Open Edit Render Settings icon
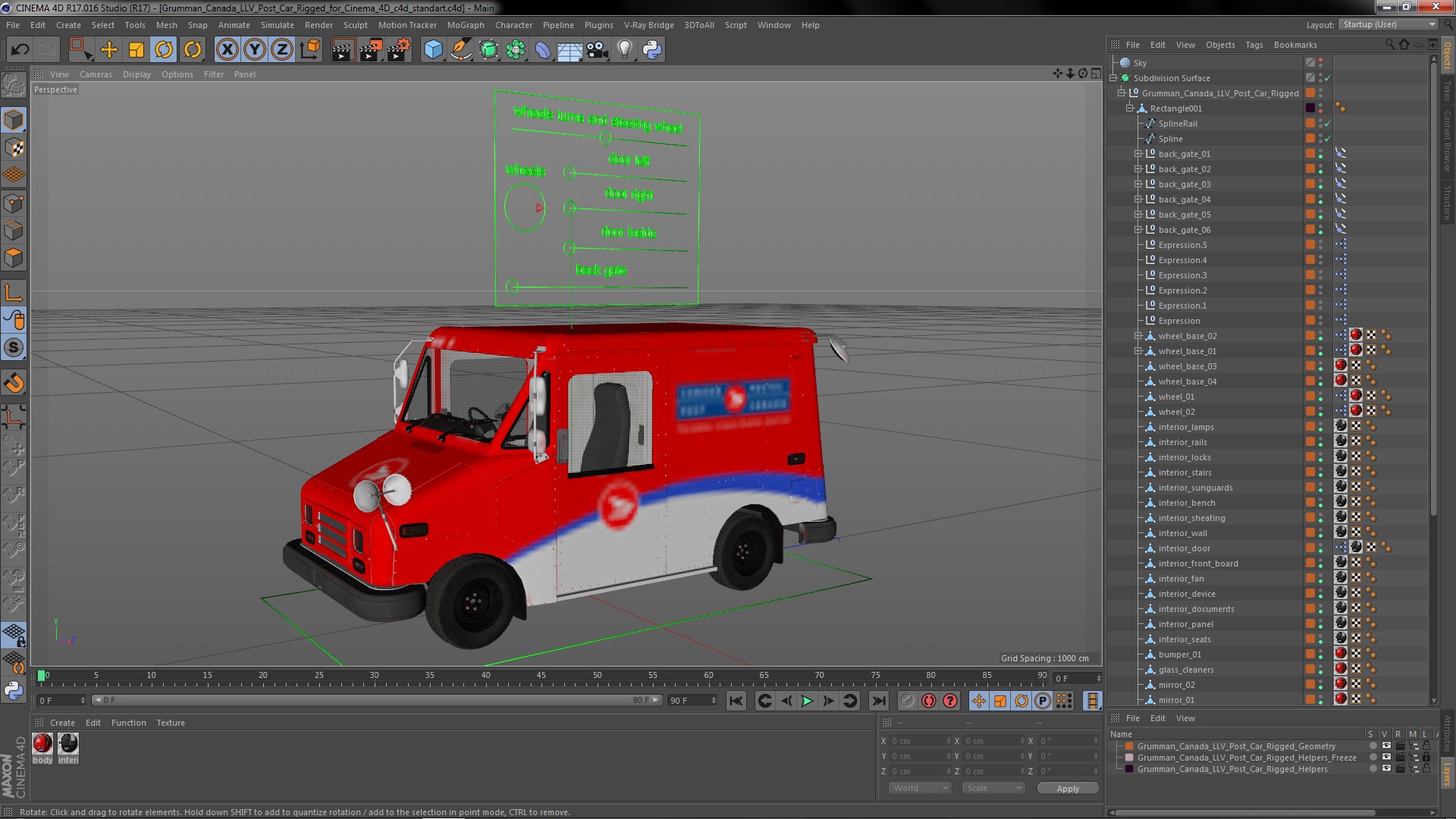1456x819 pixels. click(x=398, y=50)
